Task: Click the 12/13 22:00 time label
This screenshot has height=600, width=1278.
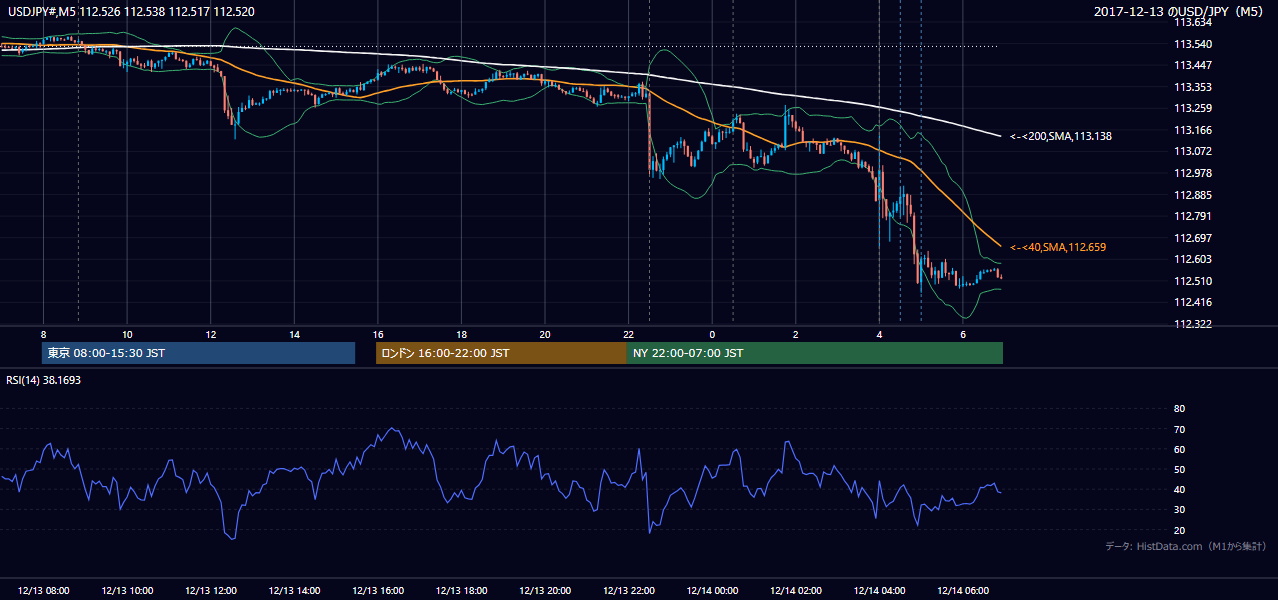Action: pos(628,591)
